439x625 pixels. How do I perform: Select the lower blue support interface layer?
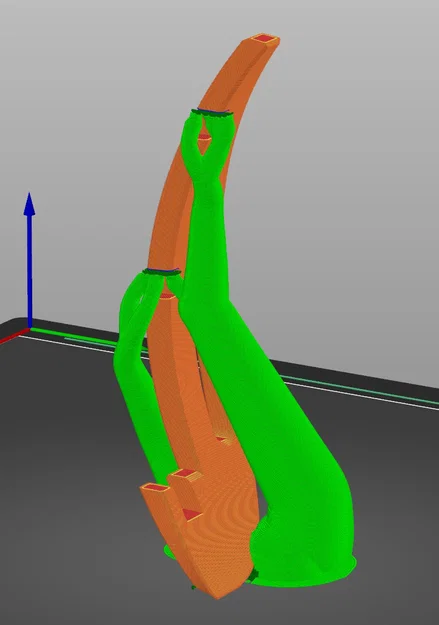tap(161, 271)
